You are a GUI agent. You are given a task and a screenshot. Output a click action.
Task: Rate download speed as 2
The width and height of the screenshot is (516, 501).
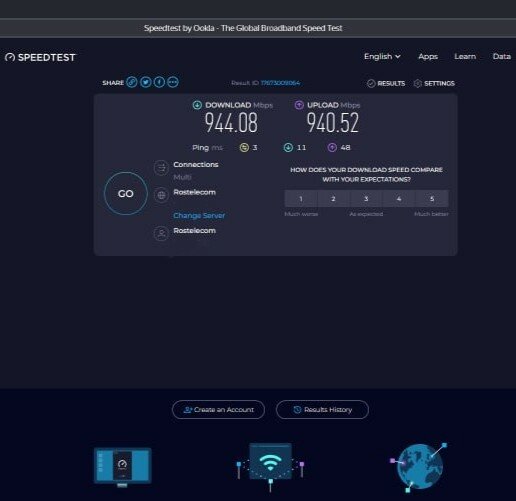point(333,199)
